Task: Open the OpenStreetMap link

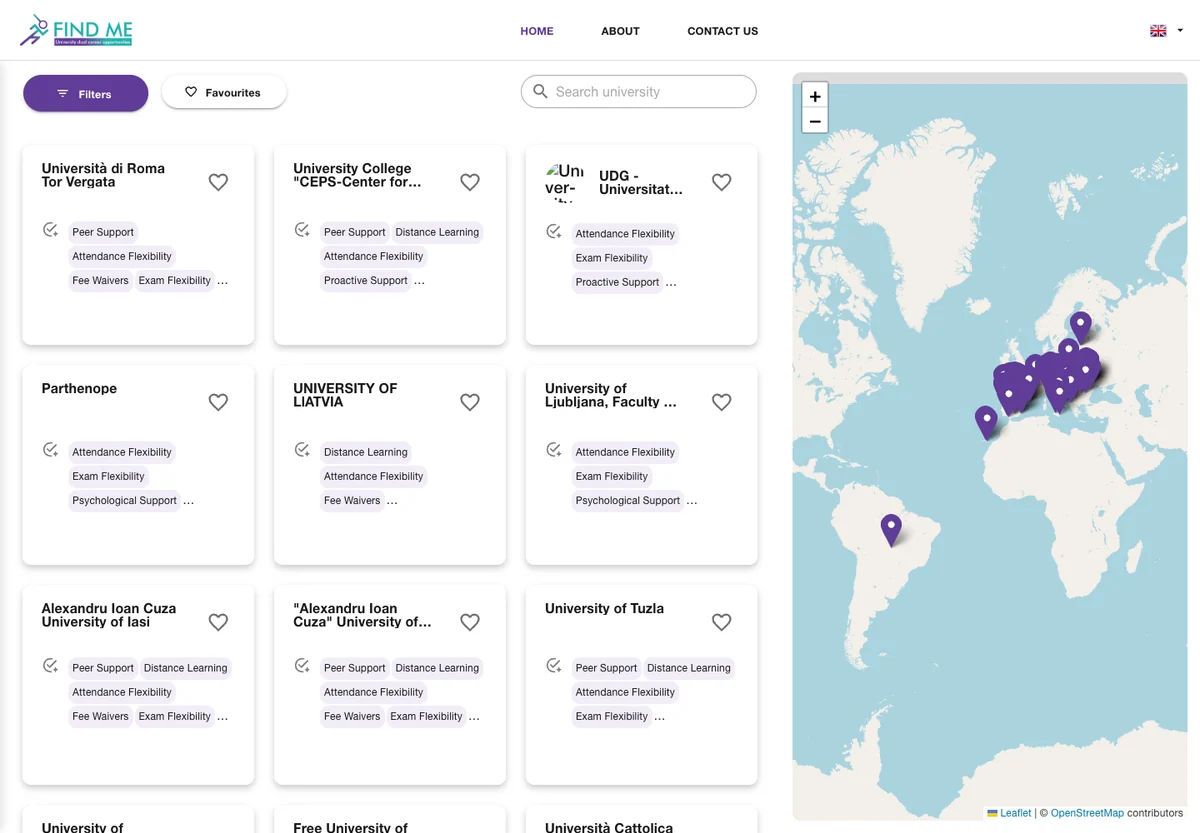Action: coord(1087,813)
